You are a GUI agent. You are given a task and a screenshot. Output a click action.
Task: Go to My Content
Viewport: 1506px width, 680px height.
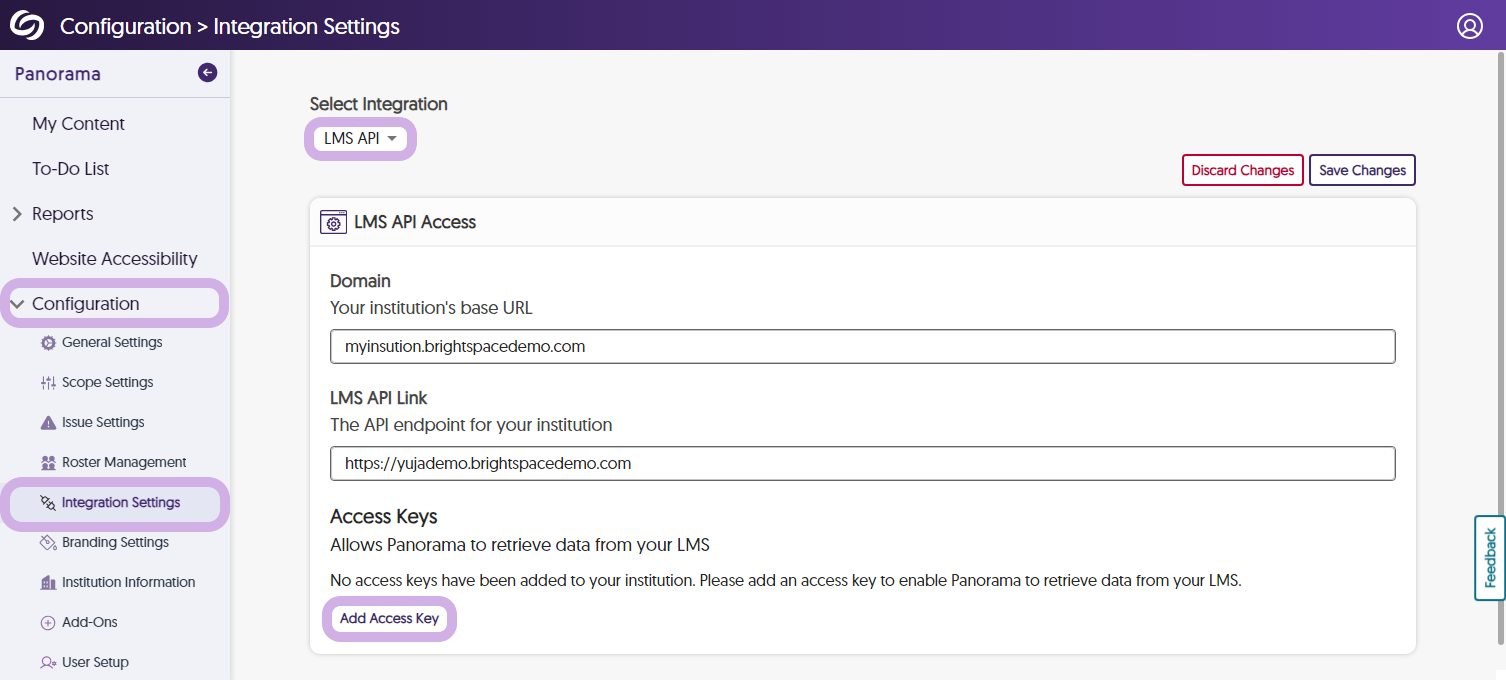[78, 124]
